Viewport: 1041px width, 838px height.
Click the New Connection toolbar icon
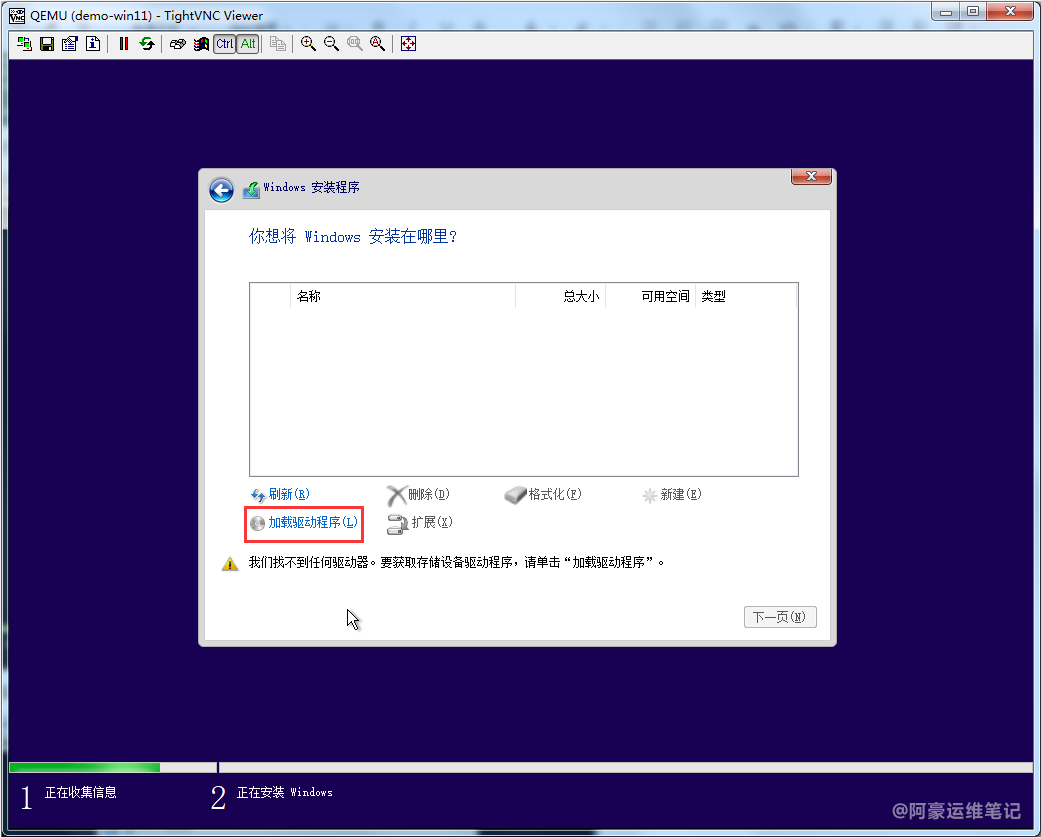click(24, 44)
